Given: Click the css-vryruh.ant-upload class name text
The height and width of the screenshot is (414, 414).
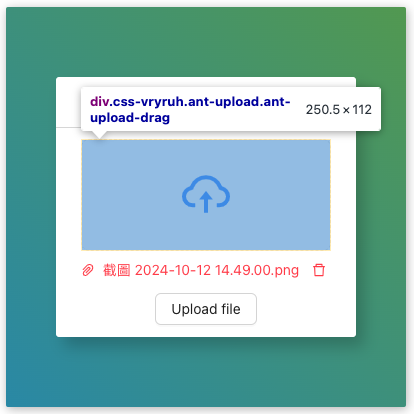Looking at the screenshot, I should point(185,102).
